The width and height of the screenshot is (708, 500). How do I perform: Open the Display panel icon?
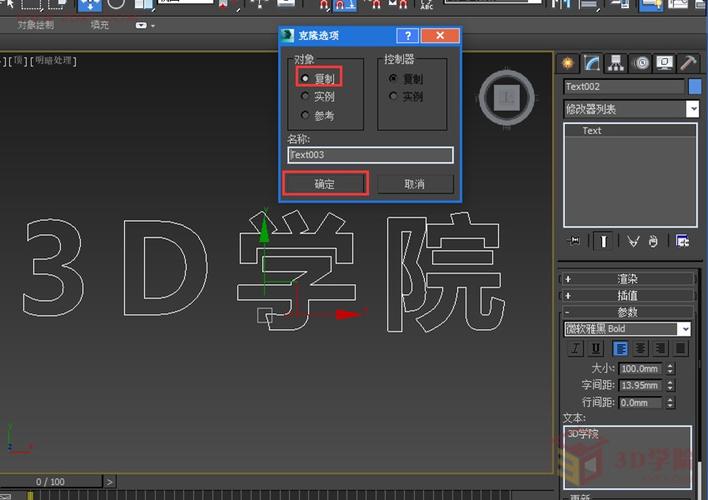664,63
